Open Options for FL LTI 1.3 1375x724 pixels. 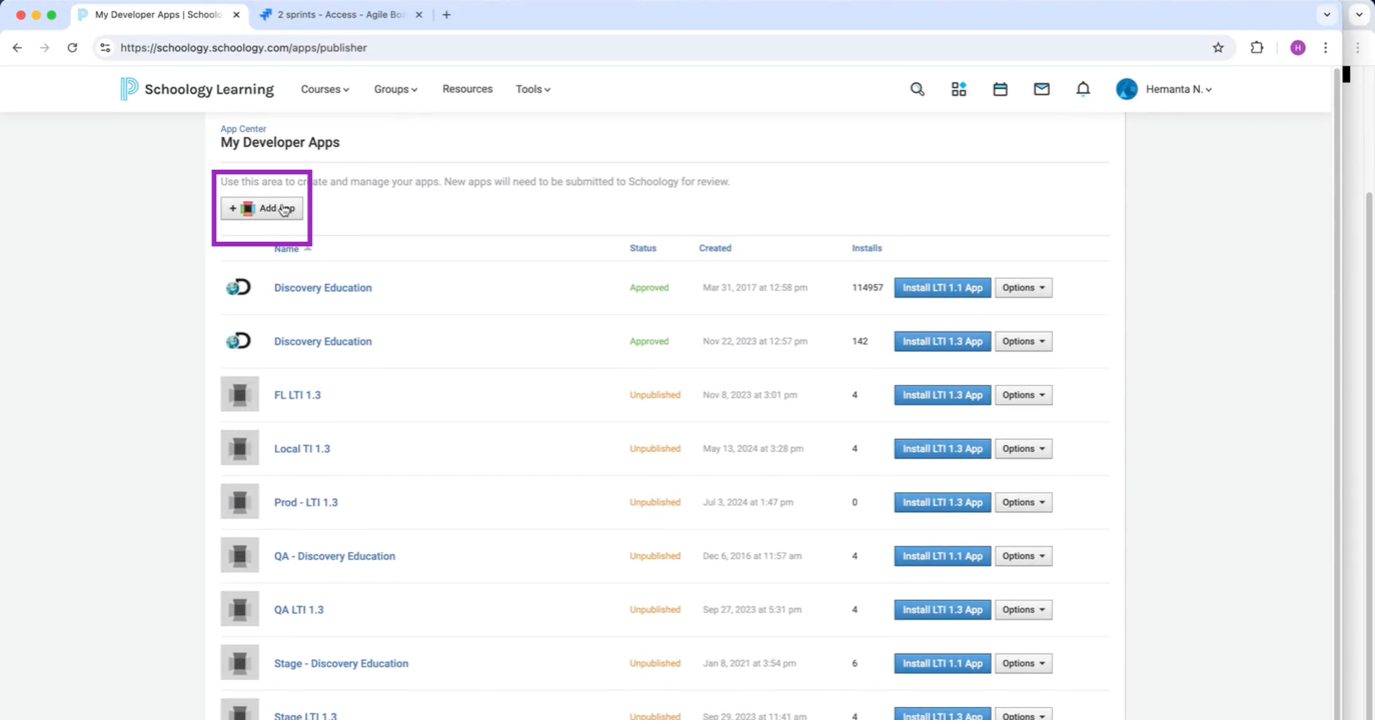pyautogui.click(x=1023, y=395)
